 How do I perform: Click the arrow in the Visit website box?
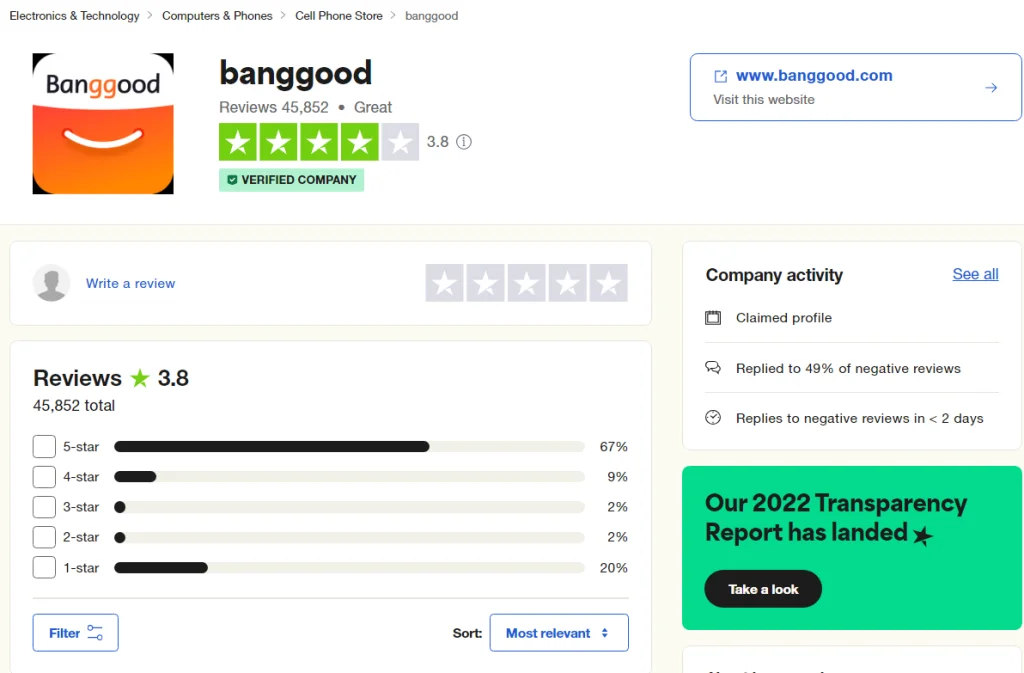[991, 87]
